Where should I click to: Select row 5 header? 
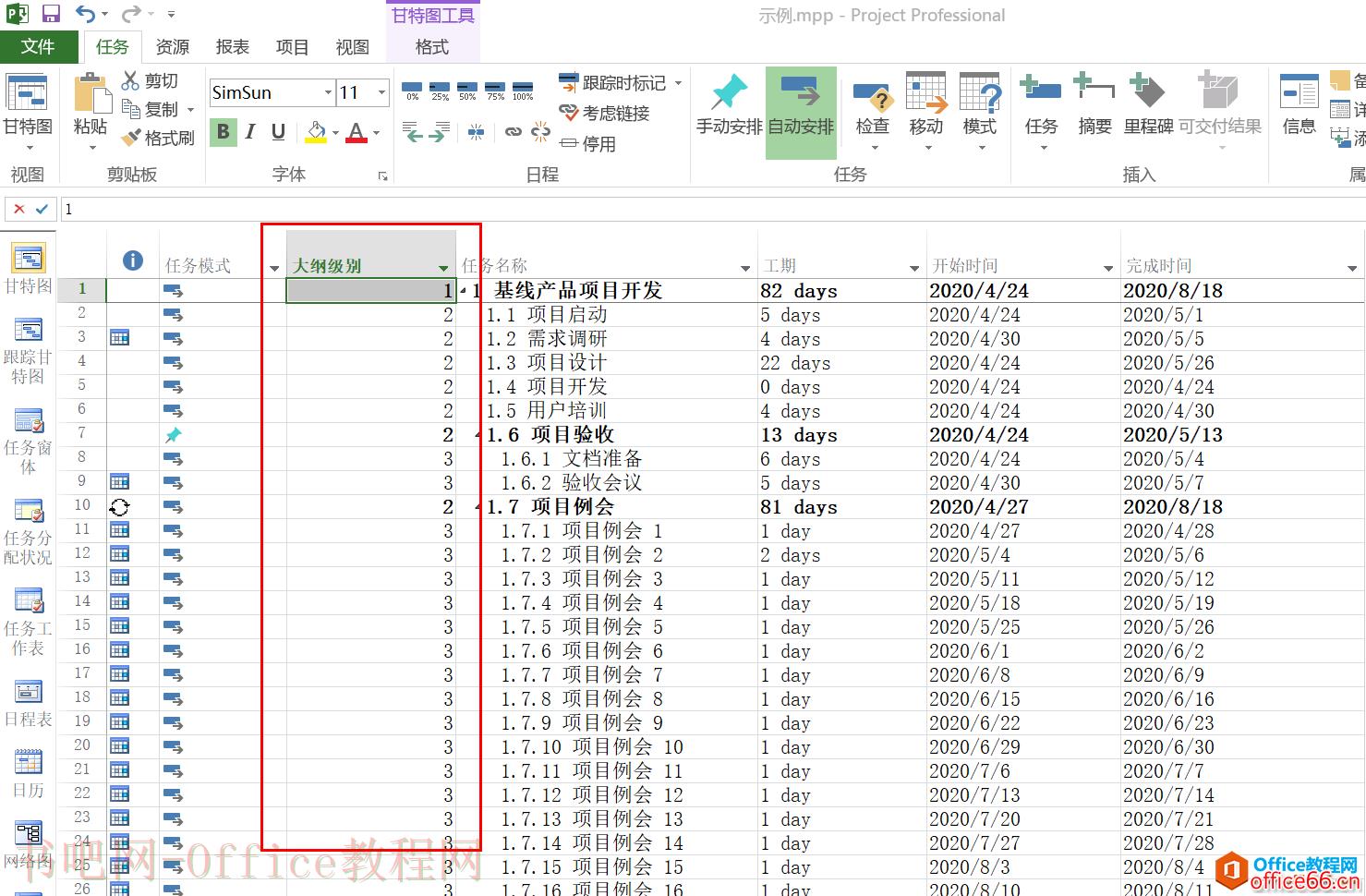(x=81, y=385)
